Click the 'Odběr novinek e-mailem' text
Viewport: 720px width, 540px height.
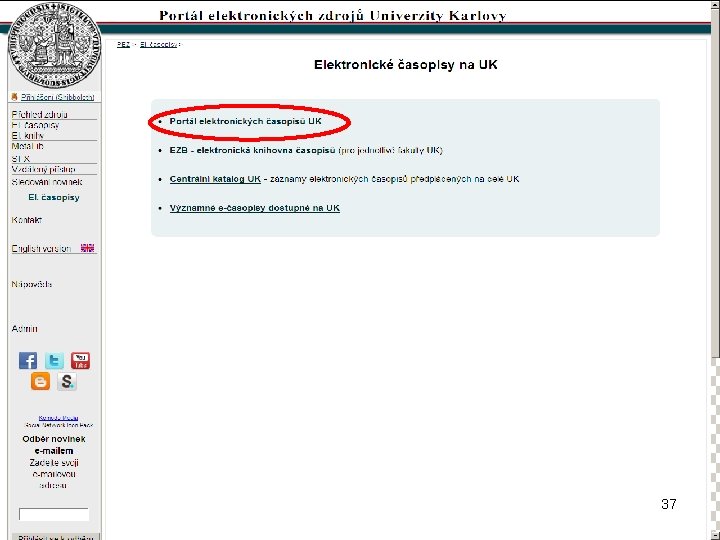[54, 445]
